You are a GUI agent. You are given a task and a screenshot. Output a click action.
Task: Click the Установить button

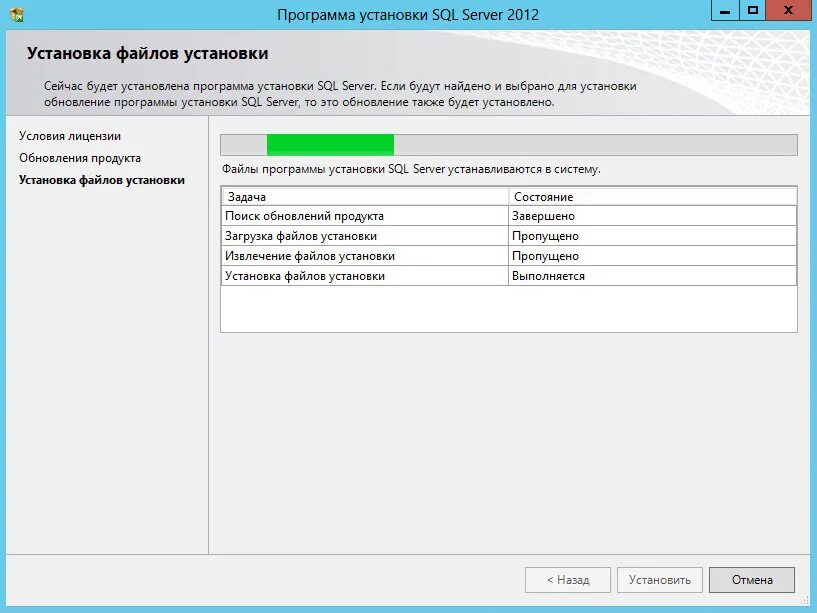click(660, 580)
